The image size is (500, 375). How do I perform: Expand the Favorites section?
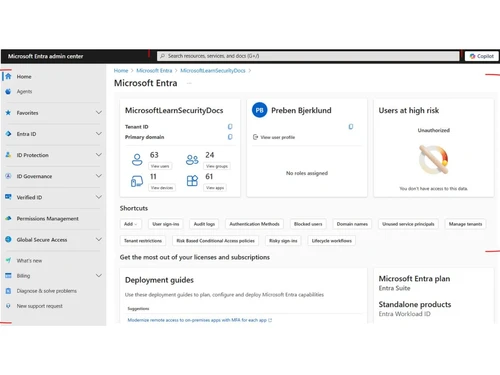click(99, 113)
